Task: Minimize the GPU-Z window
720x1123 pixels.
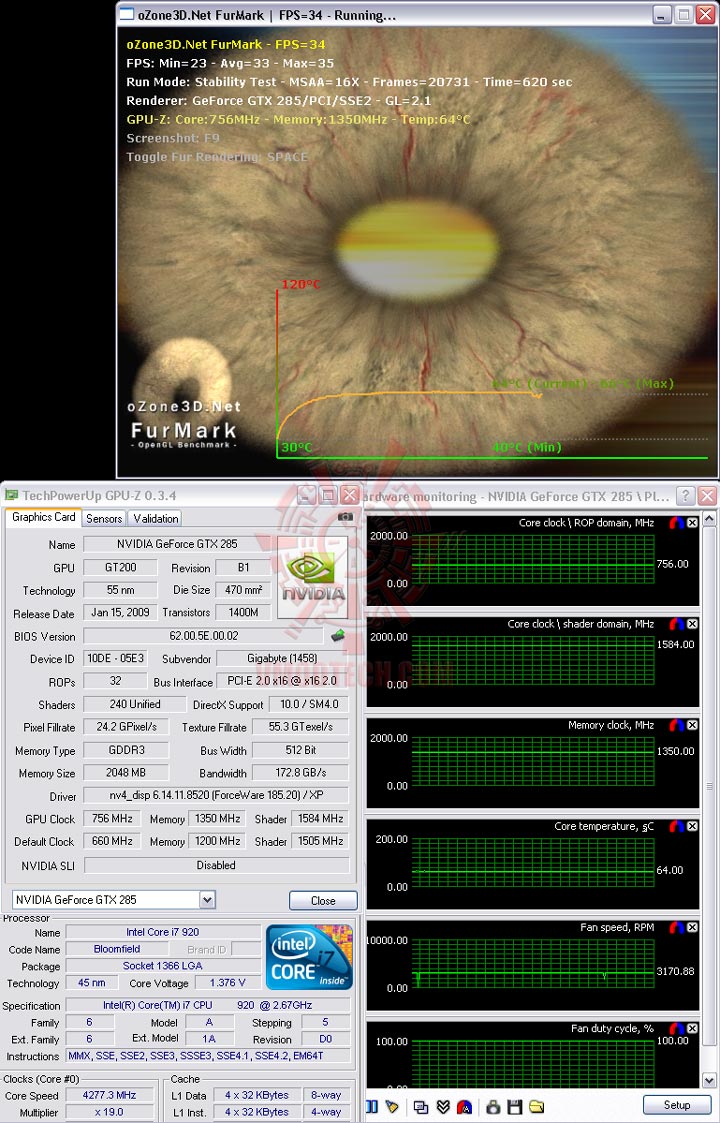Action: [x=307, y=495]
